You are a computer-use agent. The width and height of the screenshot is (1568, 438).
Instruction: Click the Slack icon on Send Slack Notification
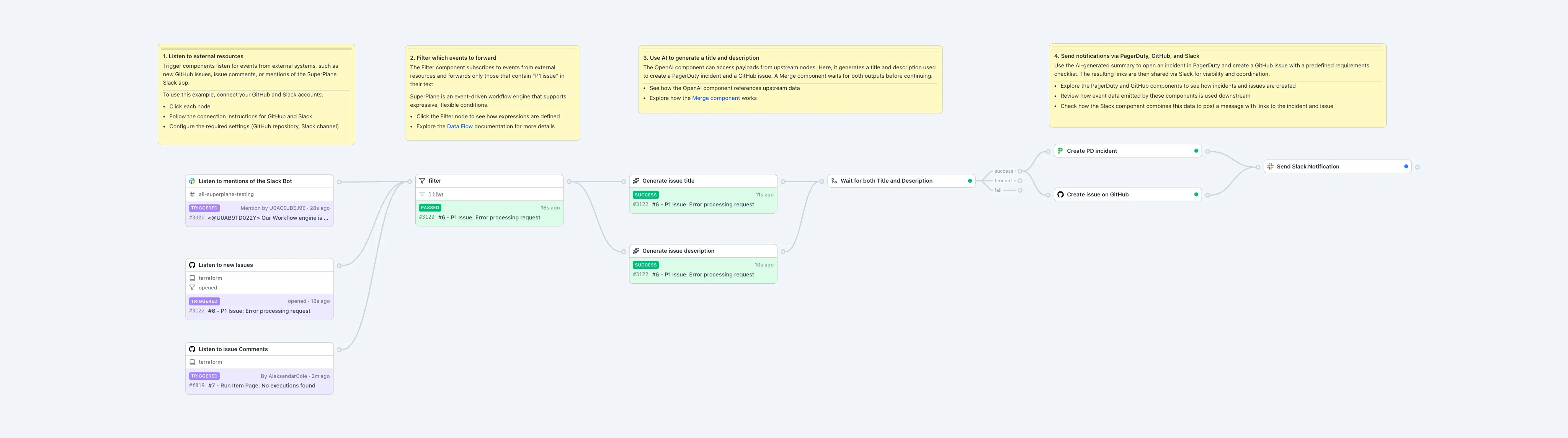click(1270, 166)
